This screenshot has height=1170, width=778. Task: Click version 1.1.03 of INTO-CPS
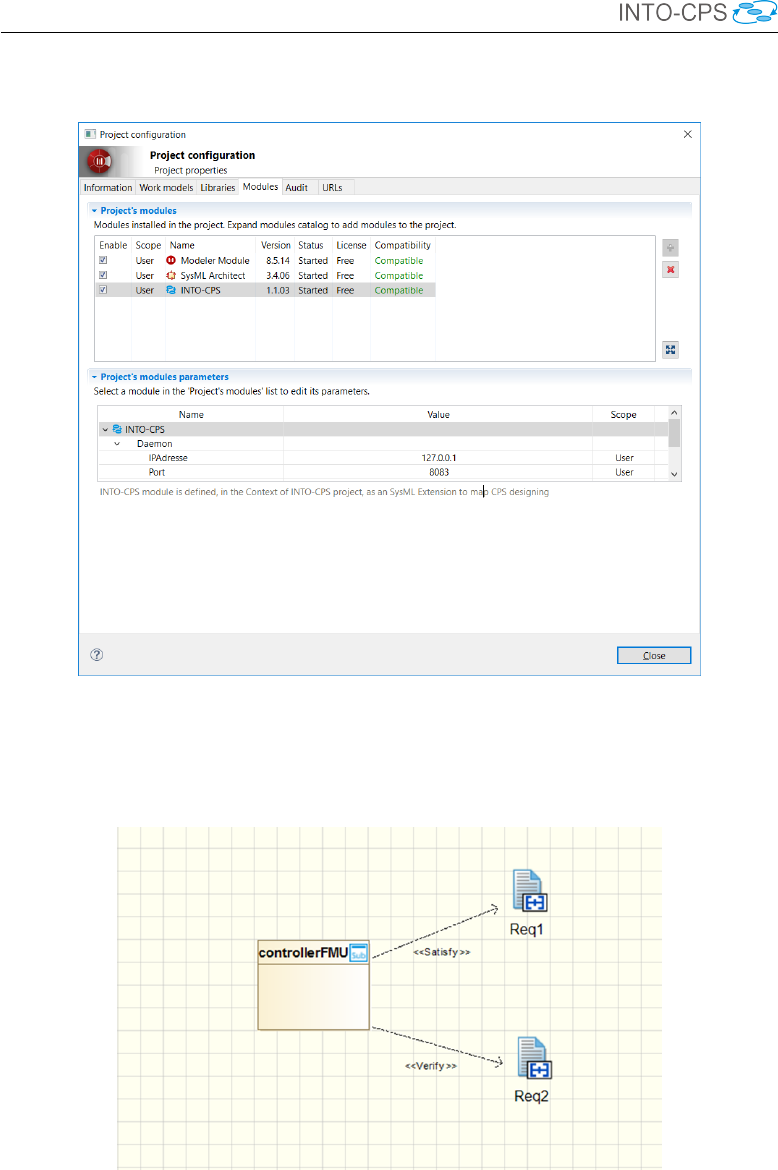pyautogui.click(x=277, y=291)
